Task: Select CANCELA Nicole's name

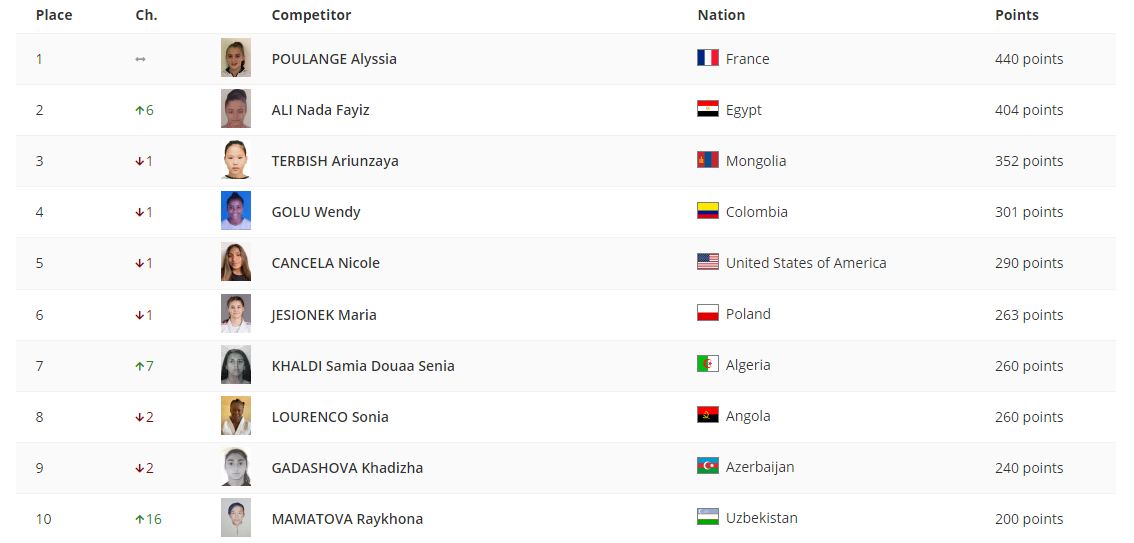Action: point(325,263)
